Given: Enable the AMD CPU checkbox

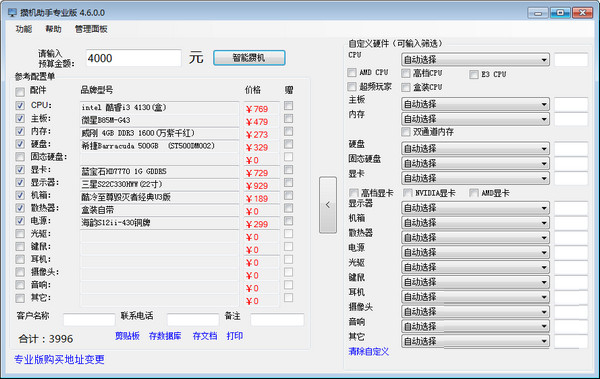Looking at the screenshot, I should point(352,72).
